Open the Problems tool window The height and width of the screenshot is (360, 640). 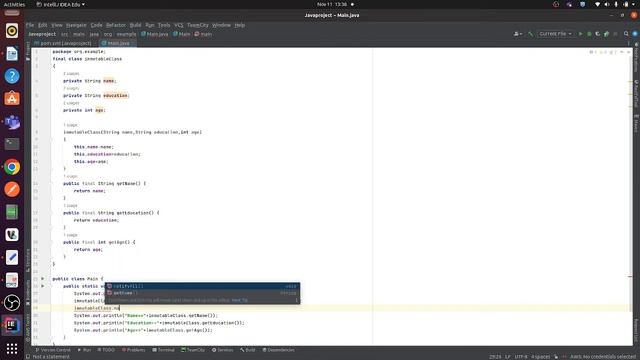pos(133,350)
